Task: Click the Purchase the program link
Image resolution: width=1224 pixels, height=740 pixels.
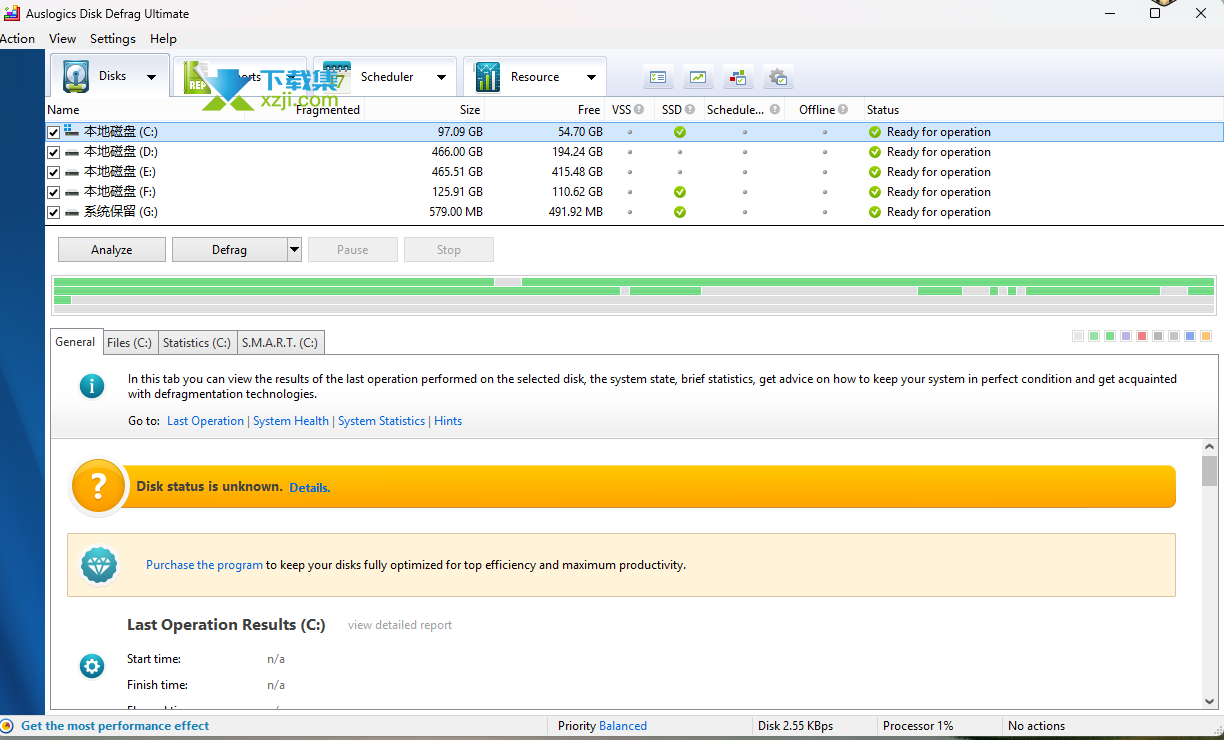Action: click(x=204, y=565)
